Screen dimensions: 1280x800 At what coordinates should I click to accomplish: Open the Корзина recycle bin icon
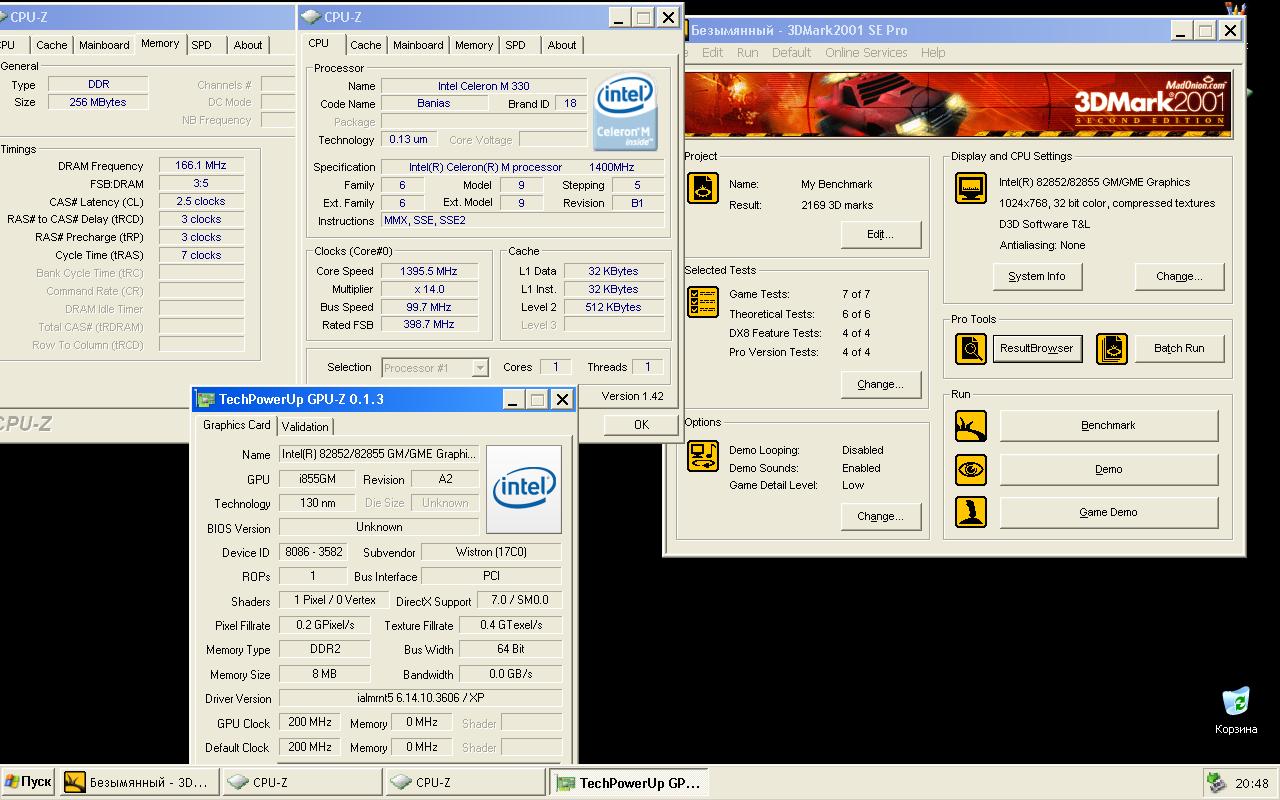[1236, 711]
